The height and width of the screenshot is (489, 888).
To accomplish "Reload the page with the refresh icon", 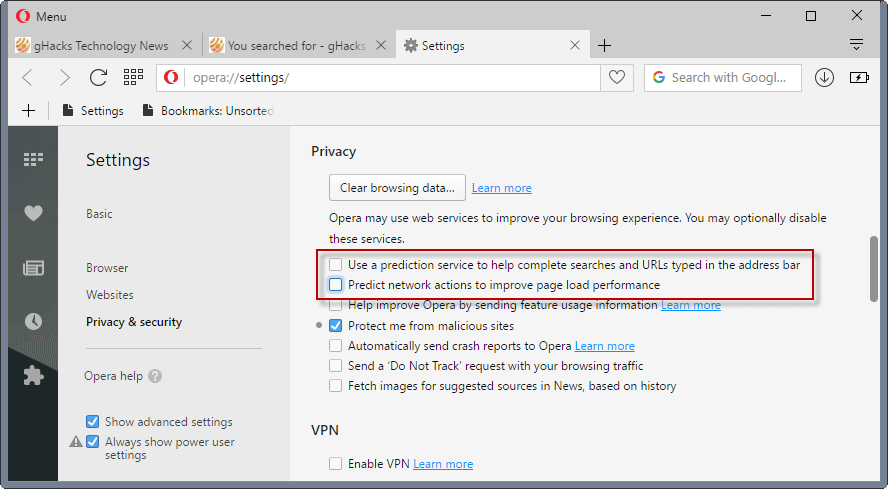I will (x=99, y=77).
